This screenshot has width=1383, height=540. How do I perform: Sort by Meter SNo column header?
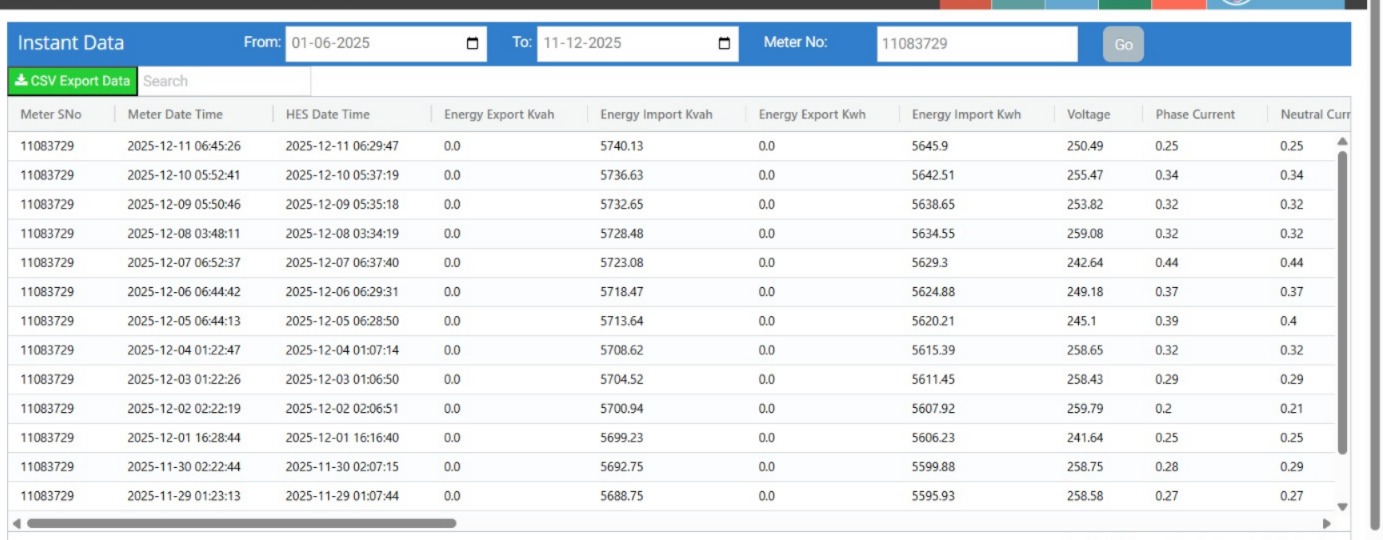[51, 114]
